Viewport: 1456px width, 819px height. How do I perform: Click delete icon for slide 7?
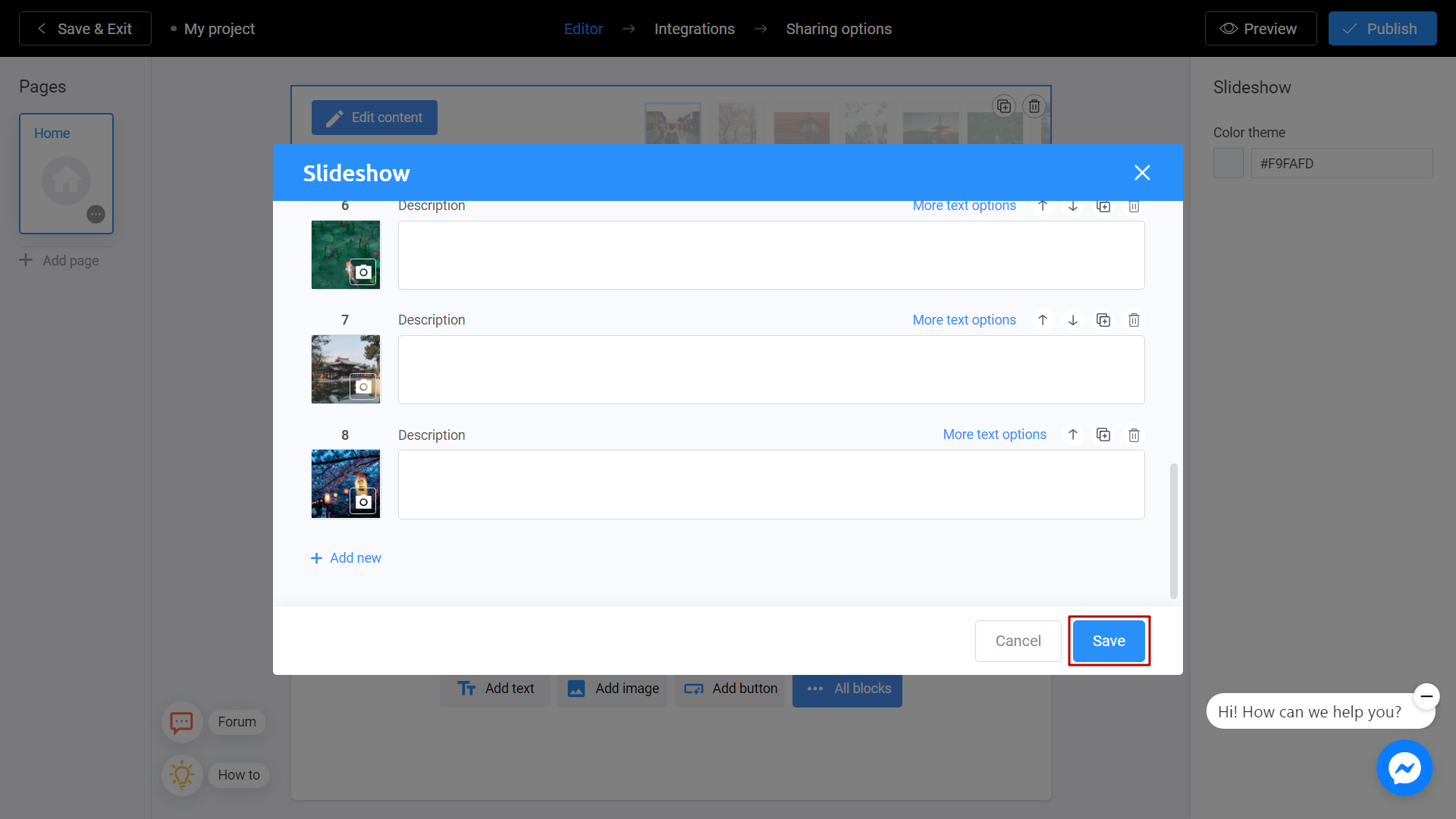(x=1134, y=320)
